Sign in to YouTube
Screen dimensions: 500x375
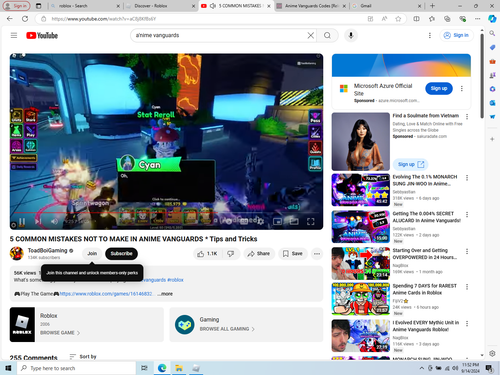(x=456, y=35)
